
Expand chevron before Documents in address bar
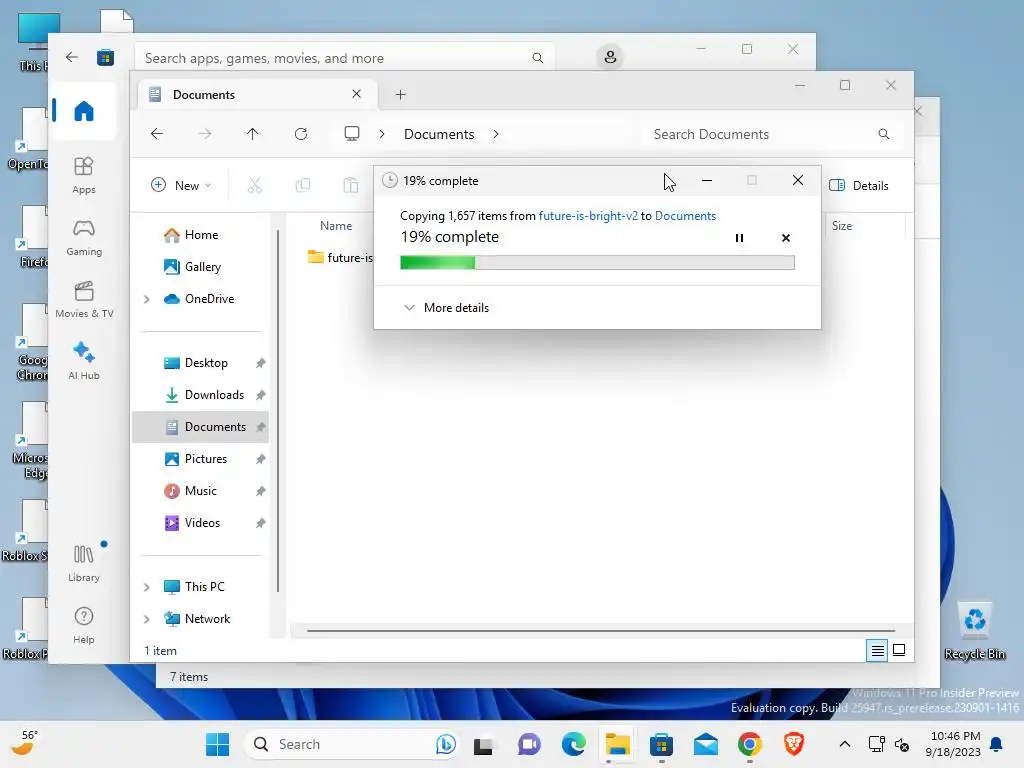[382, 134]
